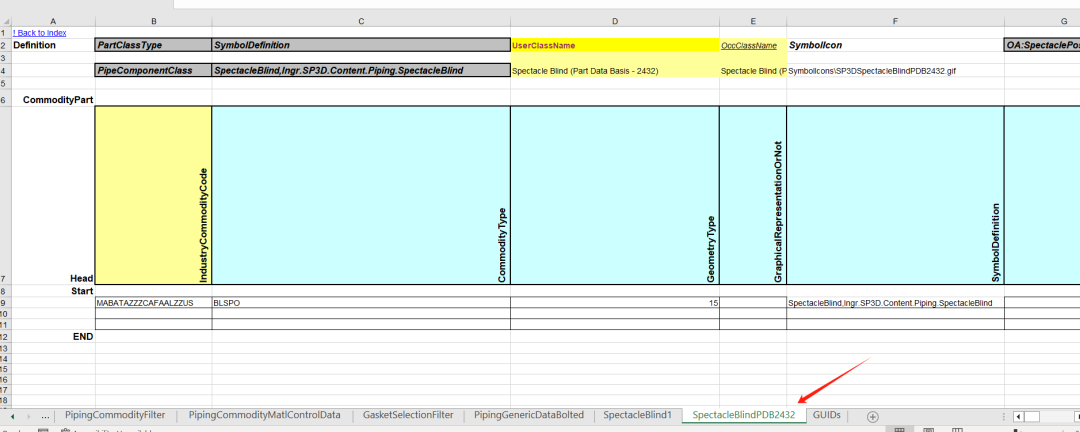Click the GeometryType rotated header cell
The width and height of the screenshot is (1080, 432).
[614, 196]
